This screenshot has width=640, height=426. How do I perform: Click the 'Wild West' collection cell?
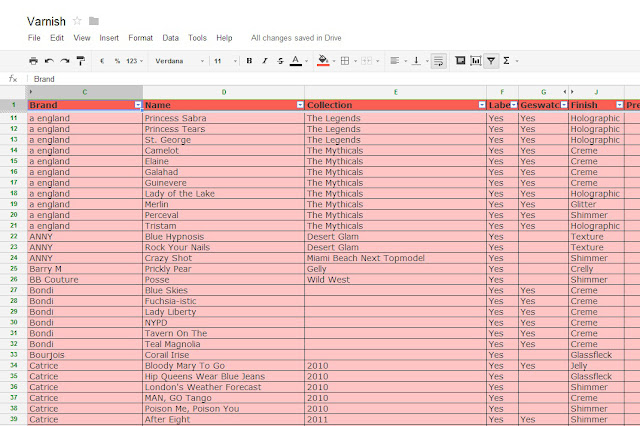(x=396, y=280)
